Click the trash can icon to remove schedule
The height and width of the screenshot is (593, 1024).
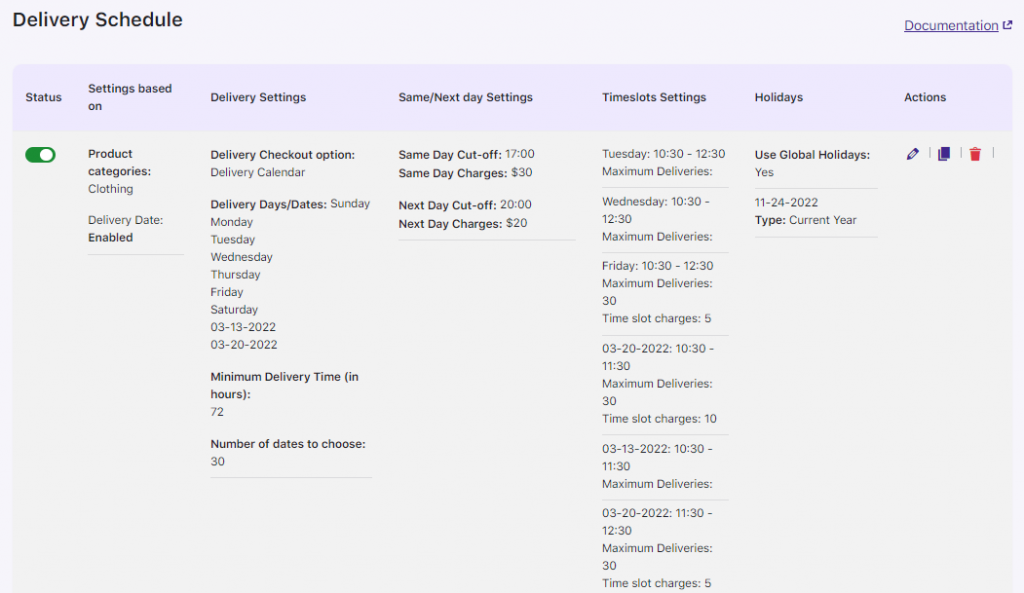pos(975,154)
